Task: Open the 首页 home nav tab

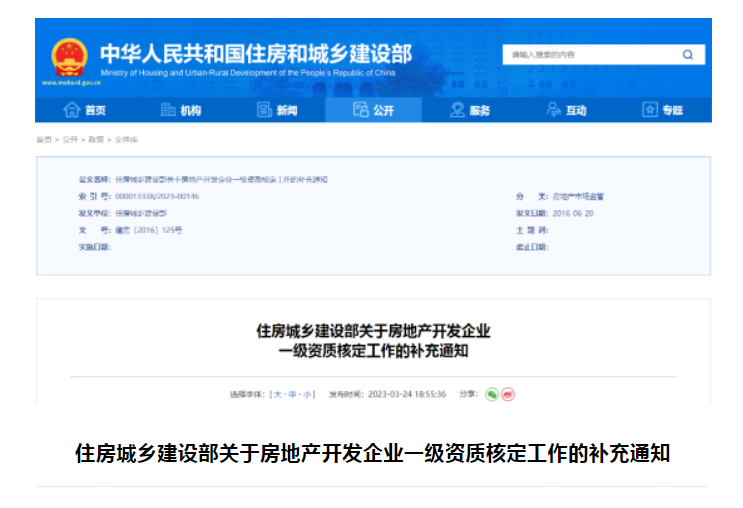Action: (x=84, y=110)
